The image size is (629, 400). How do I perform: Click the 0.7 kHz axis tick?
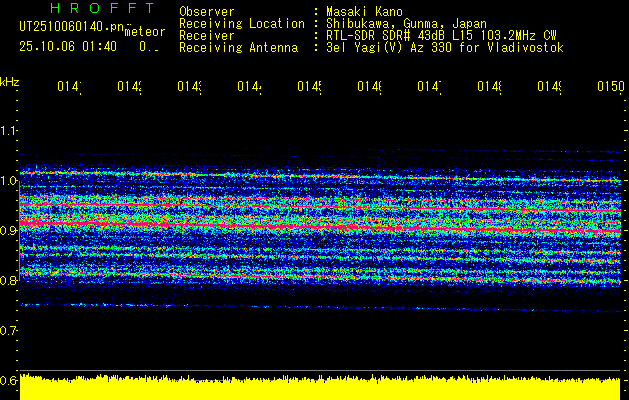click(x=10, y=330)
